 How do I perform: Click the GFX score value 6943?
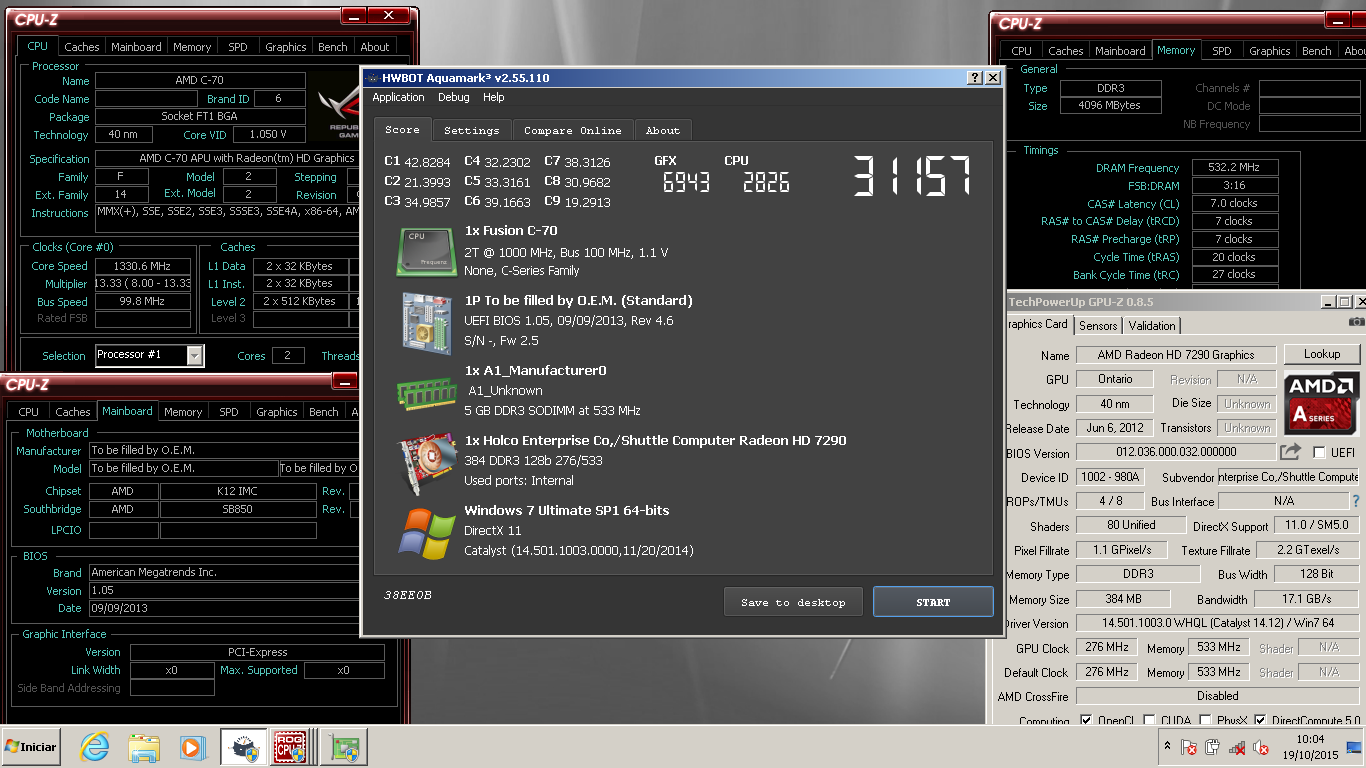tap(685, 182)
